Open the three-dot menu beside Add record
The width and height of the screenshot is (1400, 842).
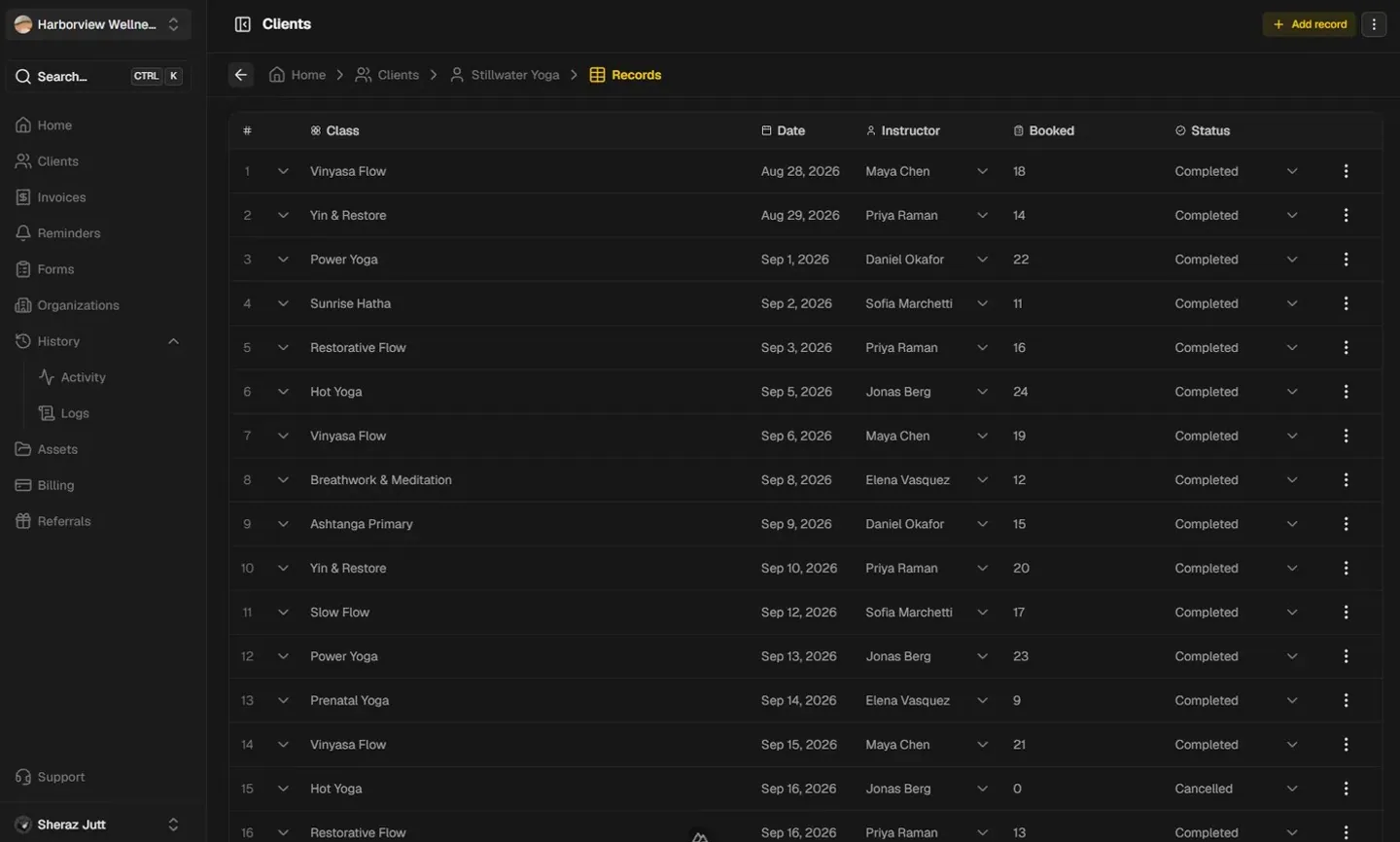pos(1374,24)
